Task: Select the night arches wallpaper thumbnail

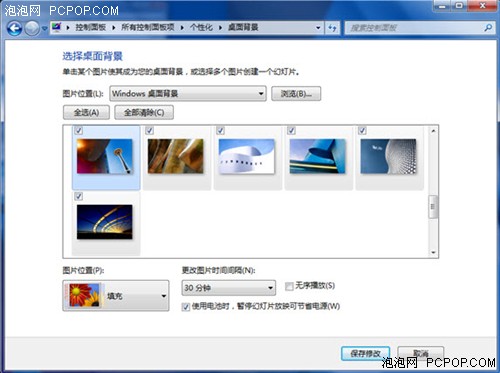Action: [105, 222]
